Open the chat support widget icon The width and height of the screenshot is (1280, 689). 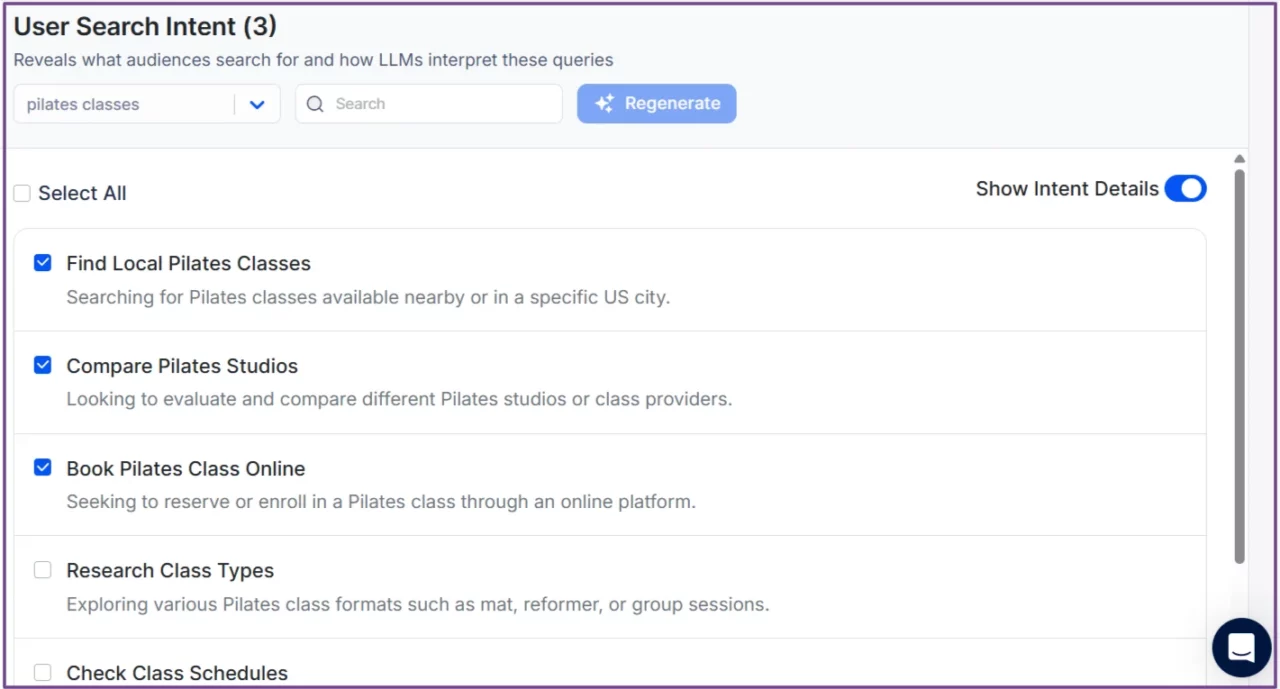[x=1241, y=647]
